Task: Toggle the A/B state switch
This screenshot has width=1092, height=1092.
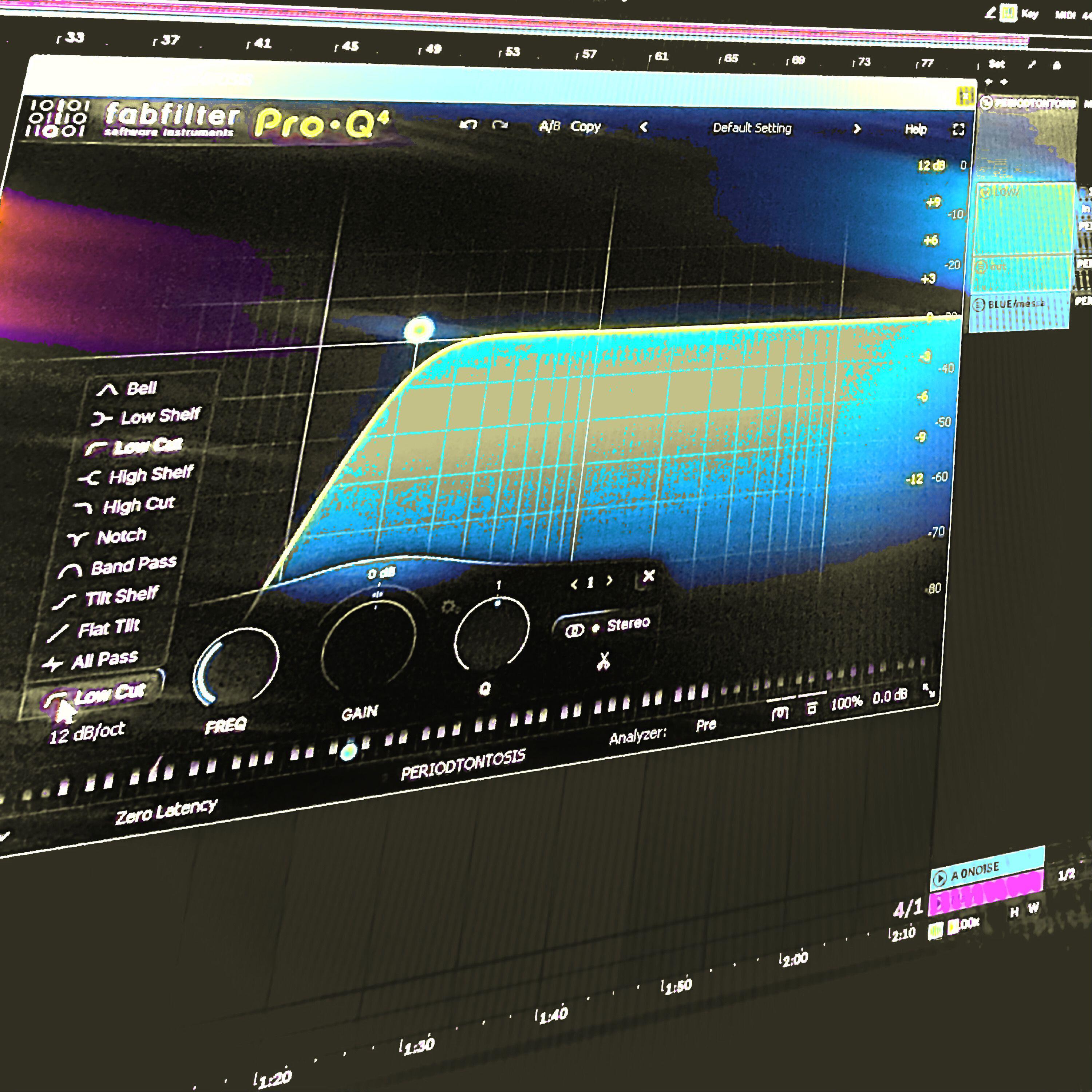Action: 549,126
